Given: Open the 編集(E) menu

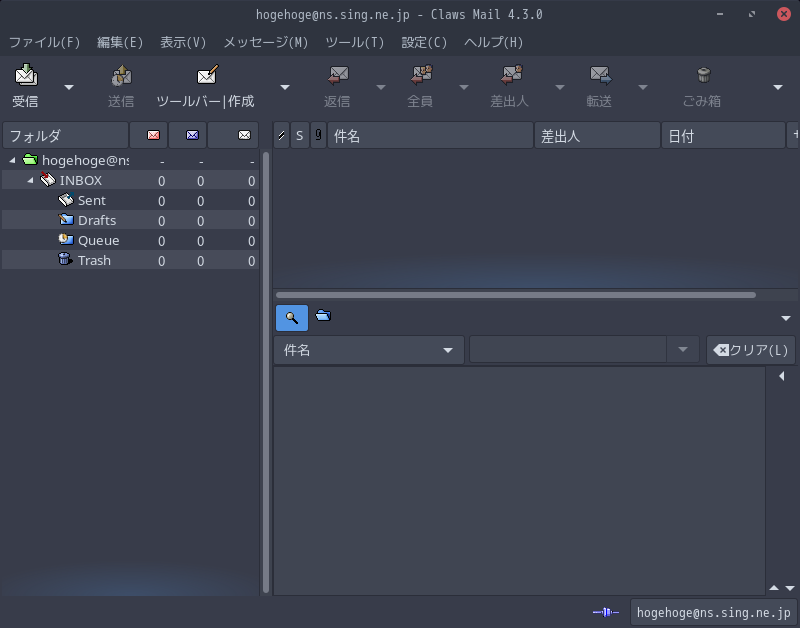Looking at the screenshot, I should (120, 42).
